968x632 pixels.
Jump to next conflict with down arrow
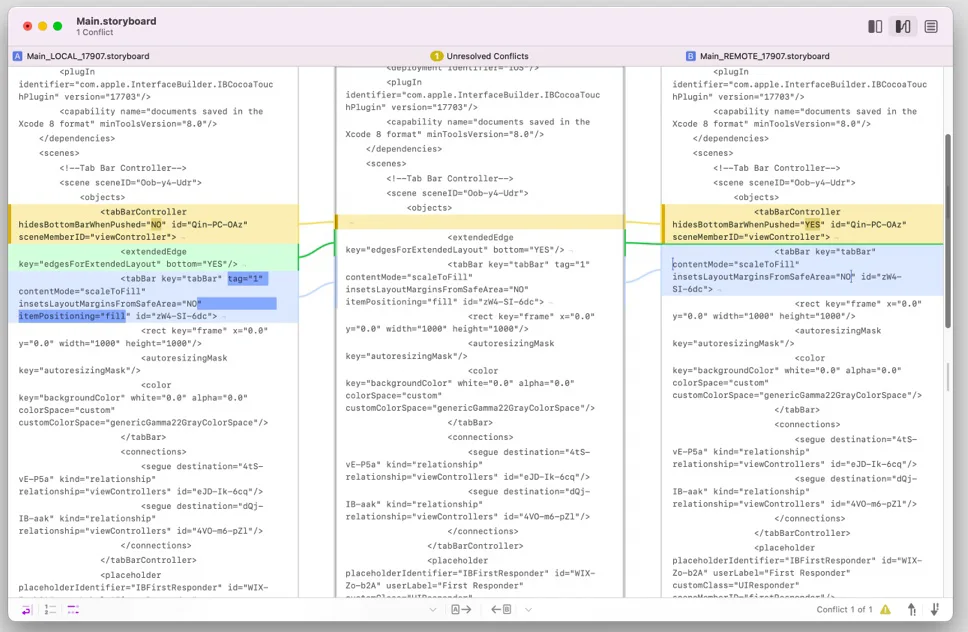935,610
